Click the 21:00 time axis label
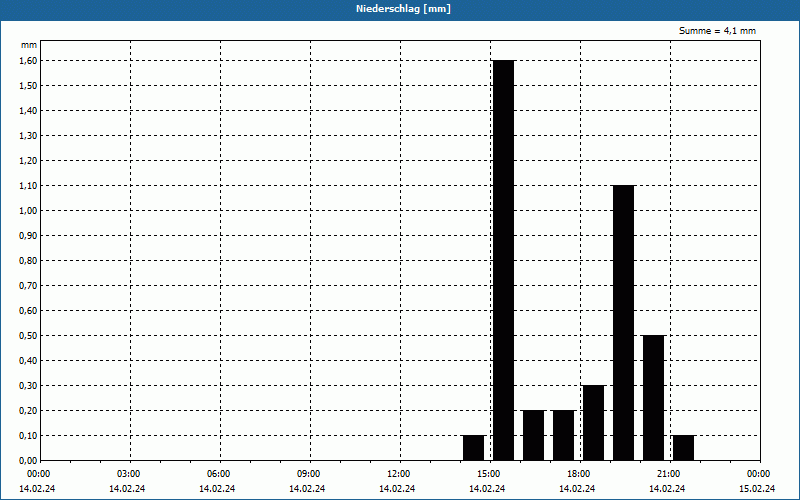Screen dimensions: 800x500 click(668, 474)
